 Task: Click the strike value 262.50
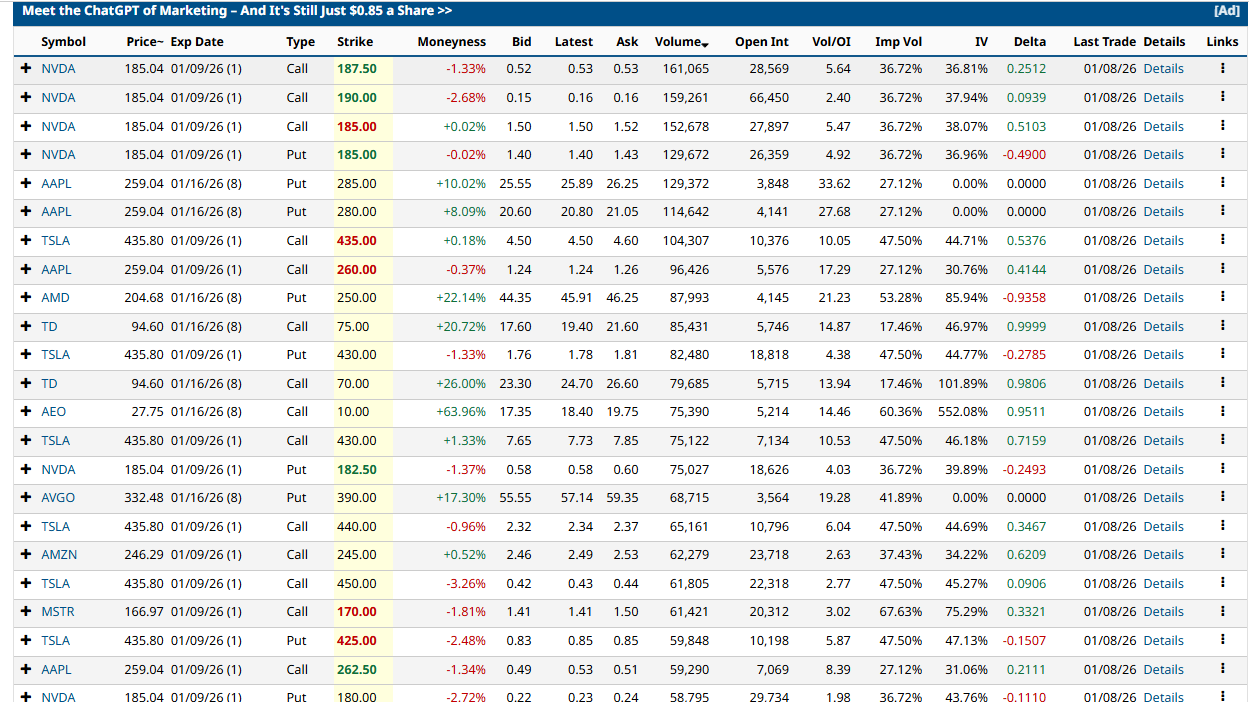[357, 670]
